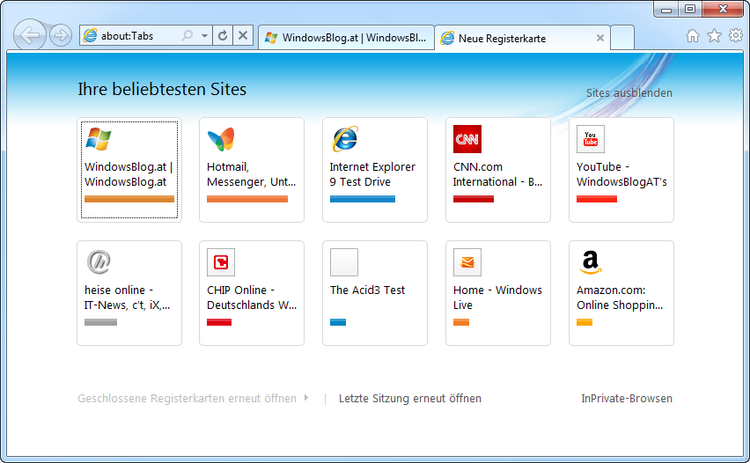Click the Stop loading X icon
Image resolution: width=750 pixels, height=463 pixels.
coord(243,36)
